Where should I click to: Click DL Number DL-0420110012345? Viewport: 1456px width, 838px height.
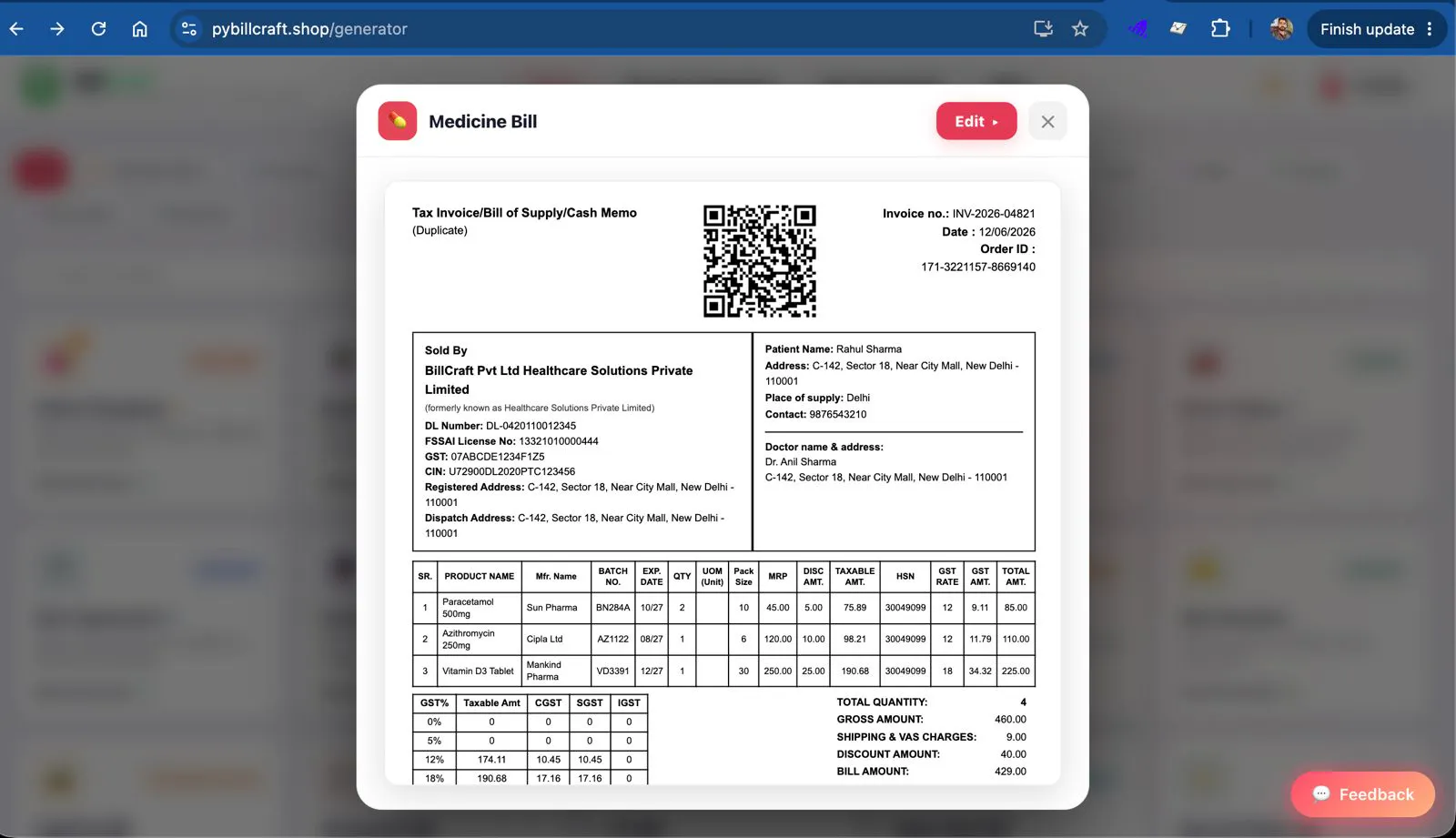[500, 426]
